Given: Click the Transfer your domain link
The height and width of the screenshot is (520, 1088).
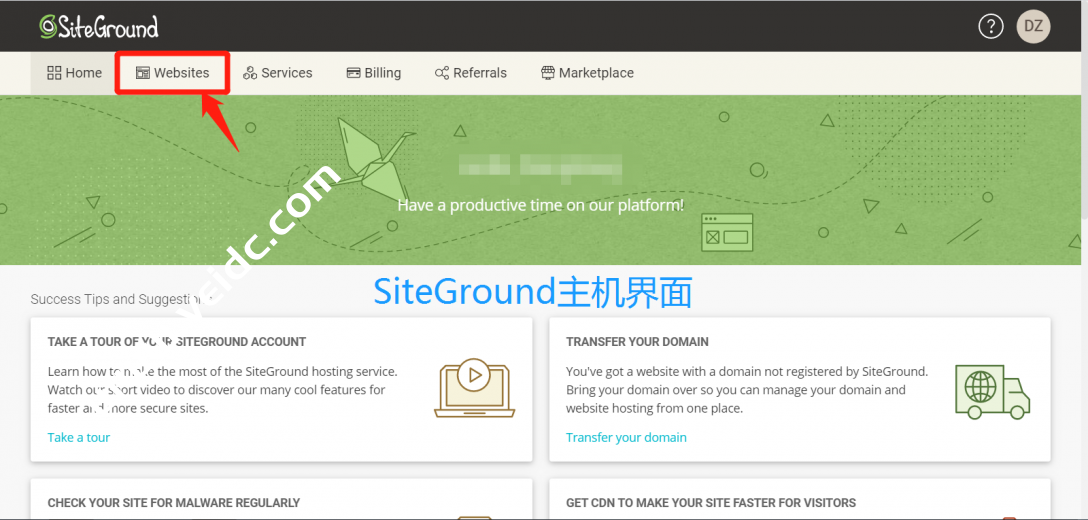Looking at the screenshot, I should click(x=626, y=437).
